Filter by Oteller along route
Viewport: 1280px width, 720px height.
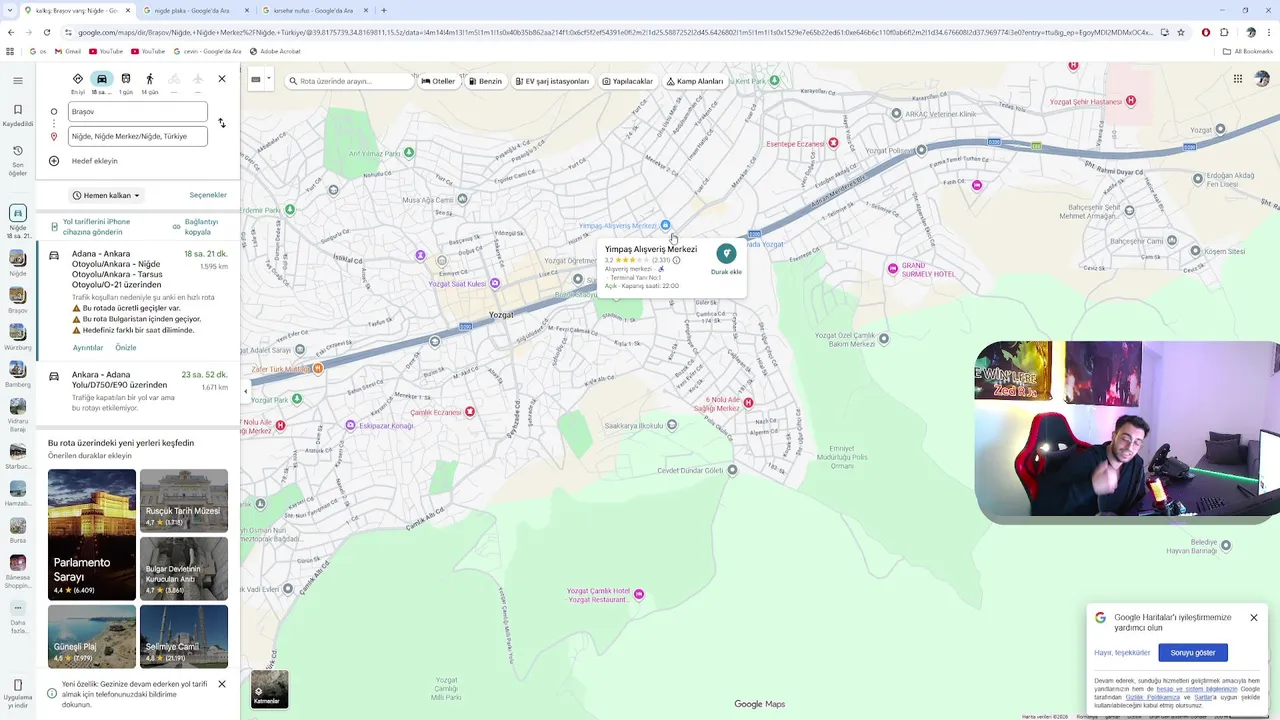click(x=438, y=81)
